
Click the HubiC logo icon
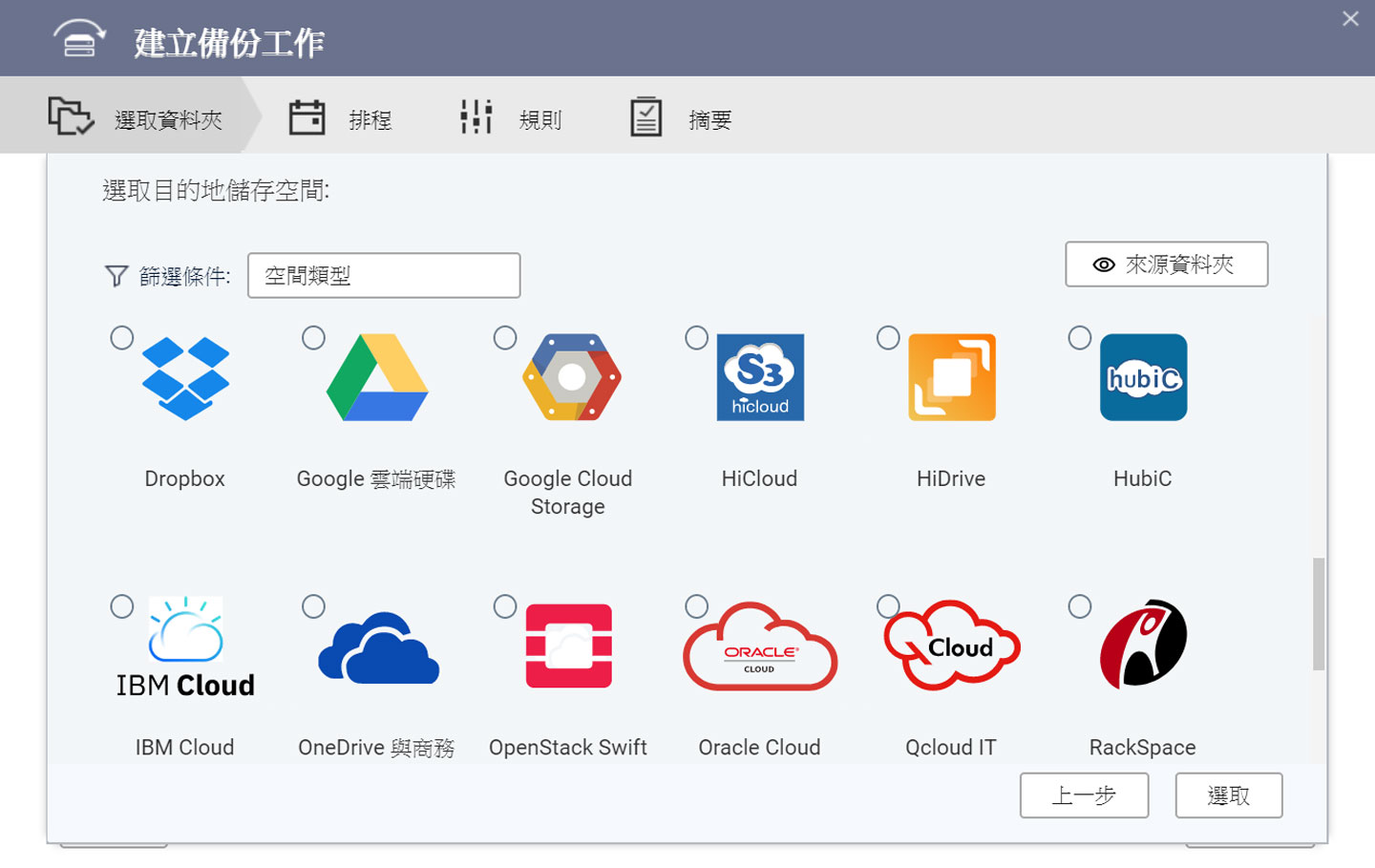1143,377
